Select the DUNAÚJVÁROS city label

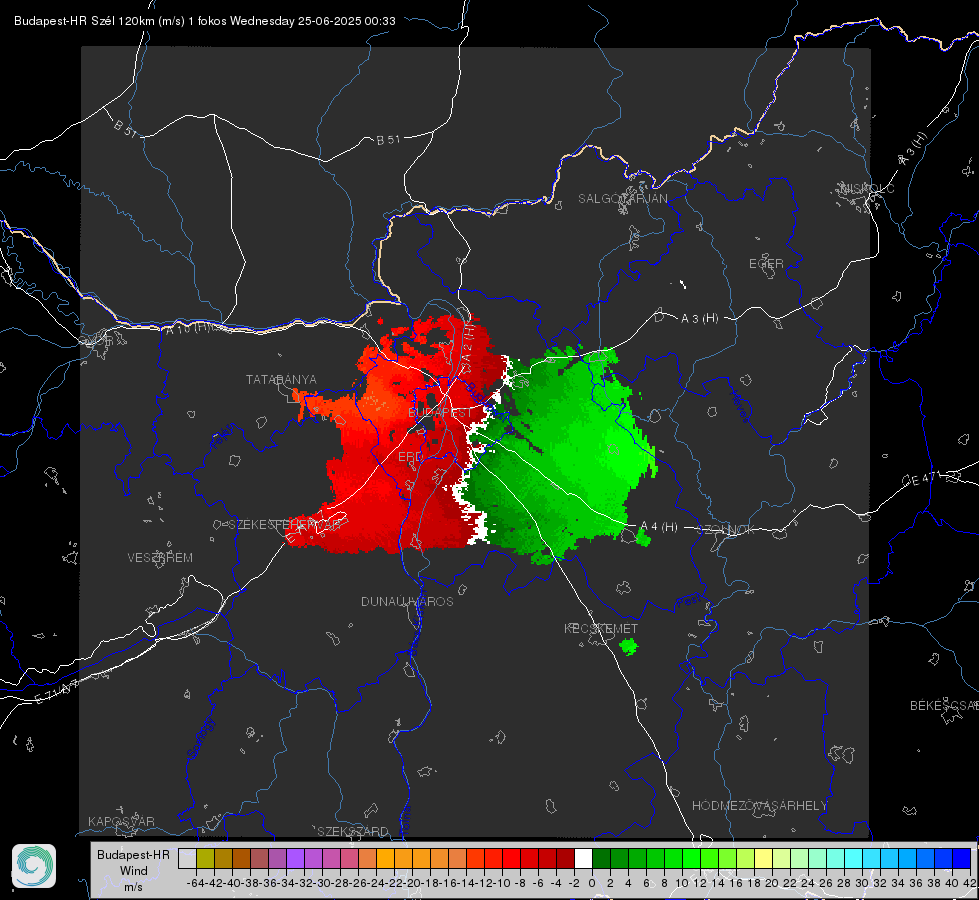[407, 601]
